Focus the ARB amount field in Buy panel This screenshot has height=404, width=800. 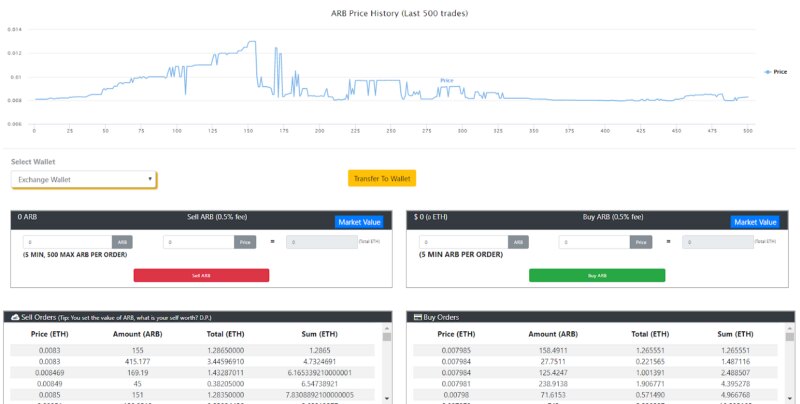[x=465, y=242]
